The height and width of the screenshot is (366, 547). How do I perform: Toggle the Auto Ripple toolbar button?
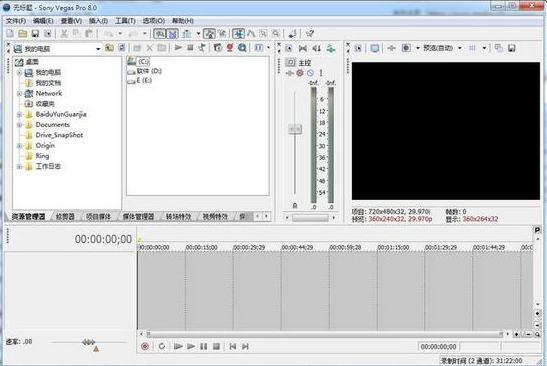187,33
